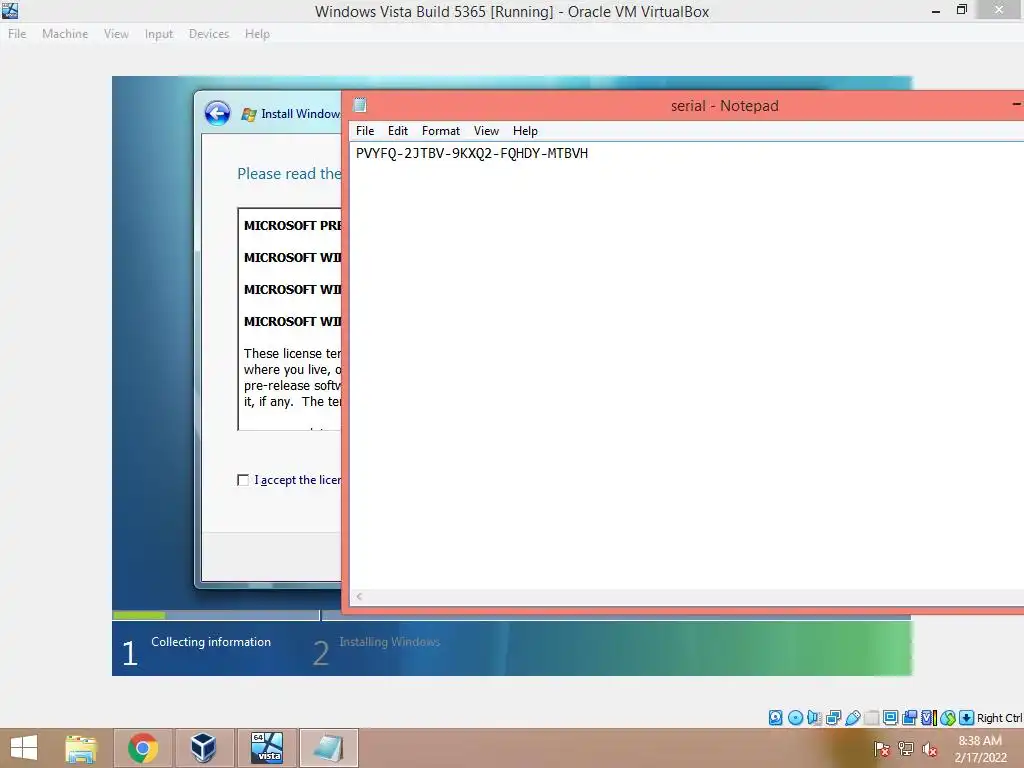Click Notepad horizontal scrollbar left arrow
The width and height of the screenshot is (1024, 768).
point(359,596)
